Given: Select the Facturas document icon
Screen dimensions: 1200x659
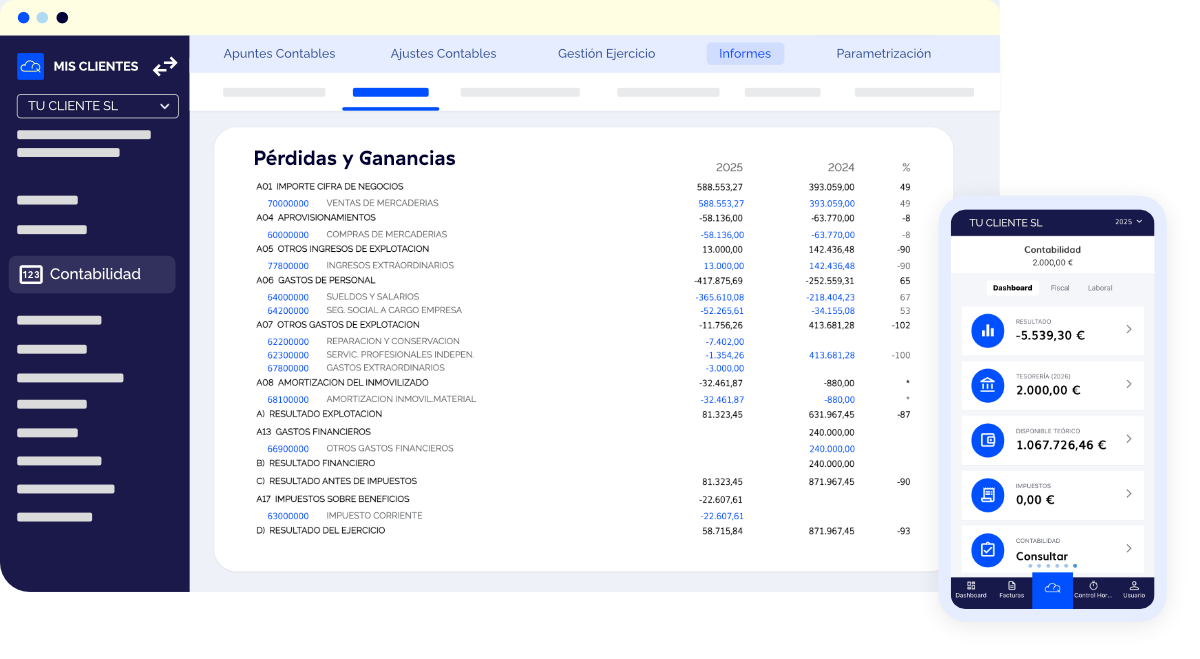Looking at the screenshot, I should (1012, 588).
